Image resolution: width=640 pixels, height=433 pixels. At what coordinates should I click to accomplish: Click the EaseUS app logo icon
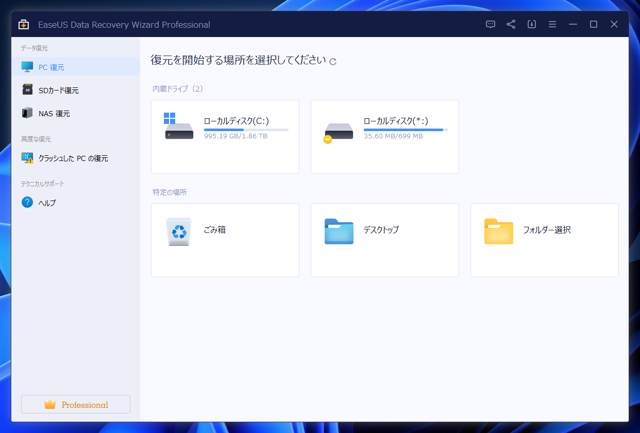point(24,24)
